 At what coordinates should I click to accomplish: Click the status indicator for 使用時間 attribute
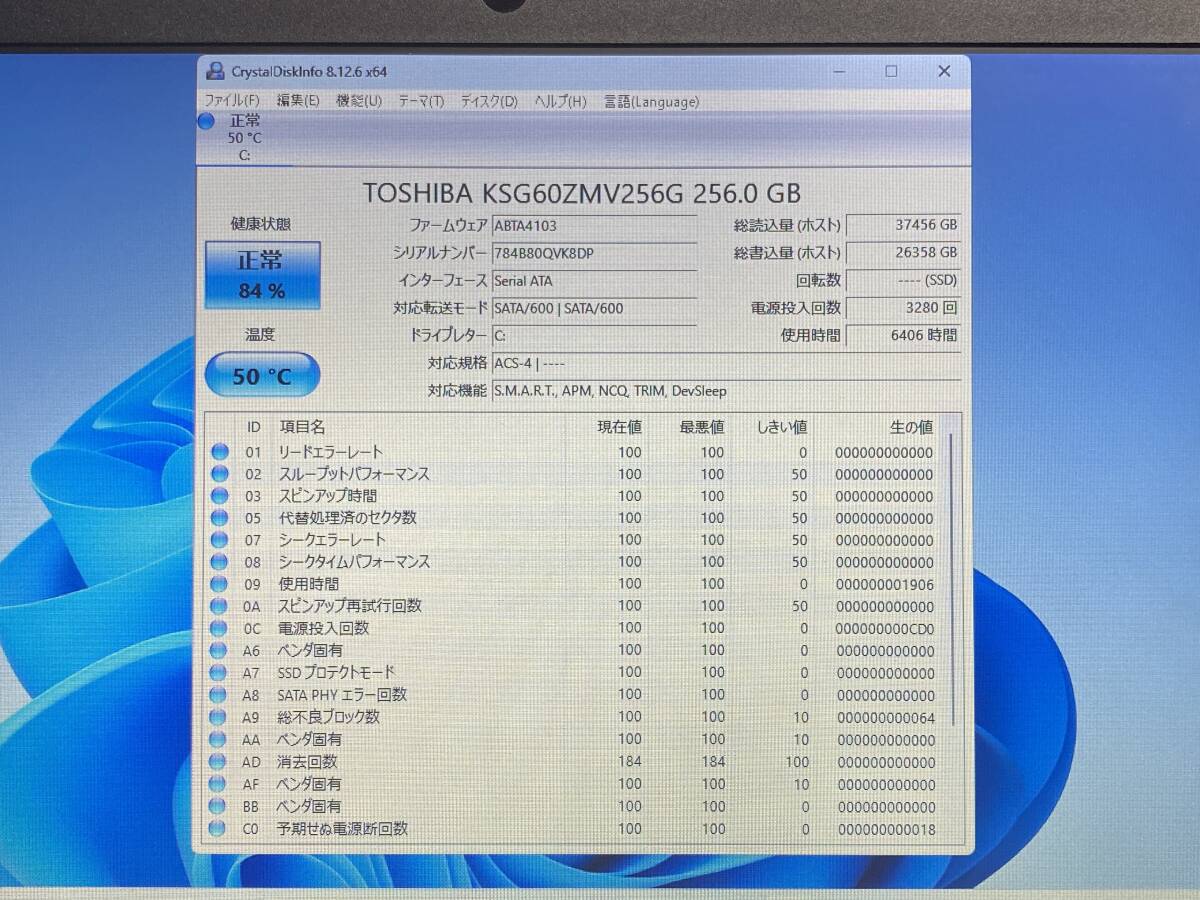click(220, 584)
